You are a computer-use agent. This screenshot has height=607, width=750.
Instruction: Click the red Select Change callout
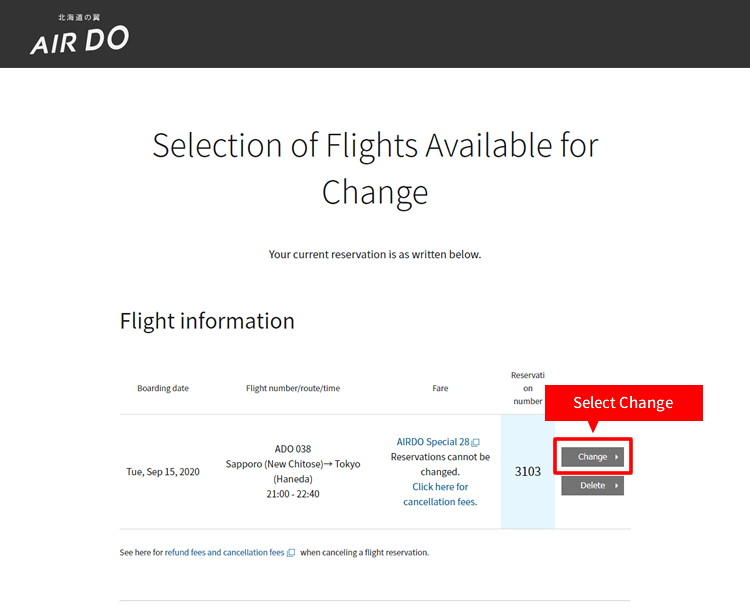[x=624, y=403]
